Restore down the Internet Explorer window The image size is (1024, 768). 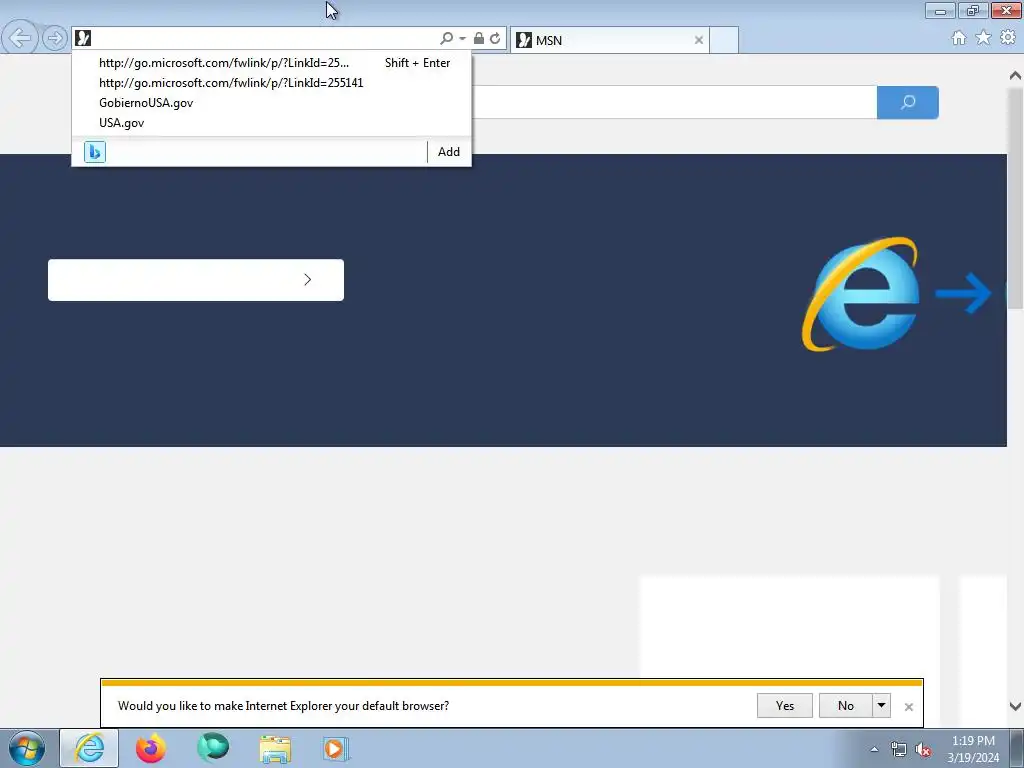pos(973,10)
